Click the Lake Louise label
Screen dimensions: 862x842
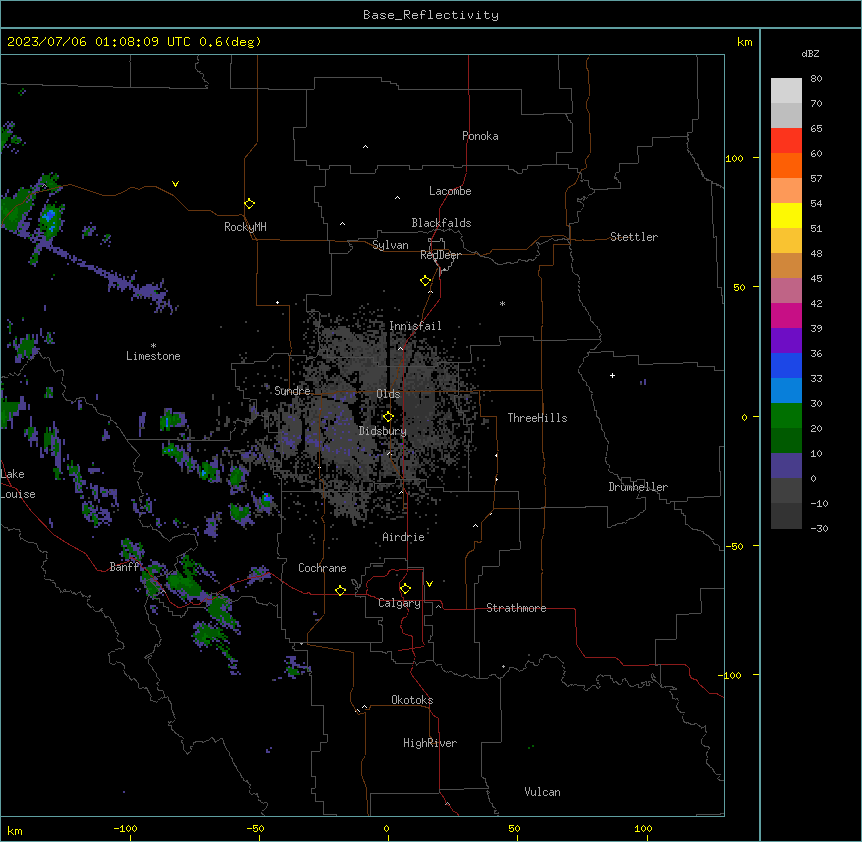18,484
